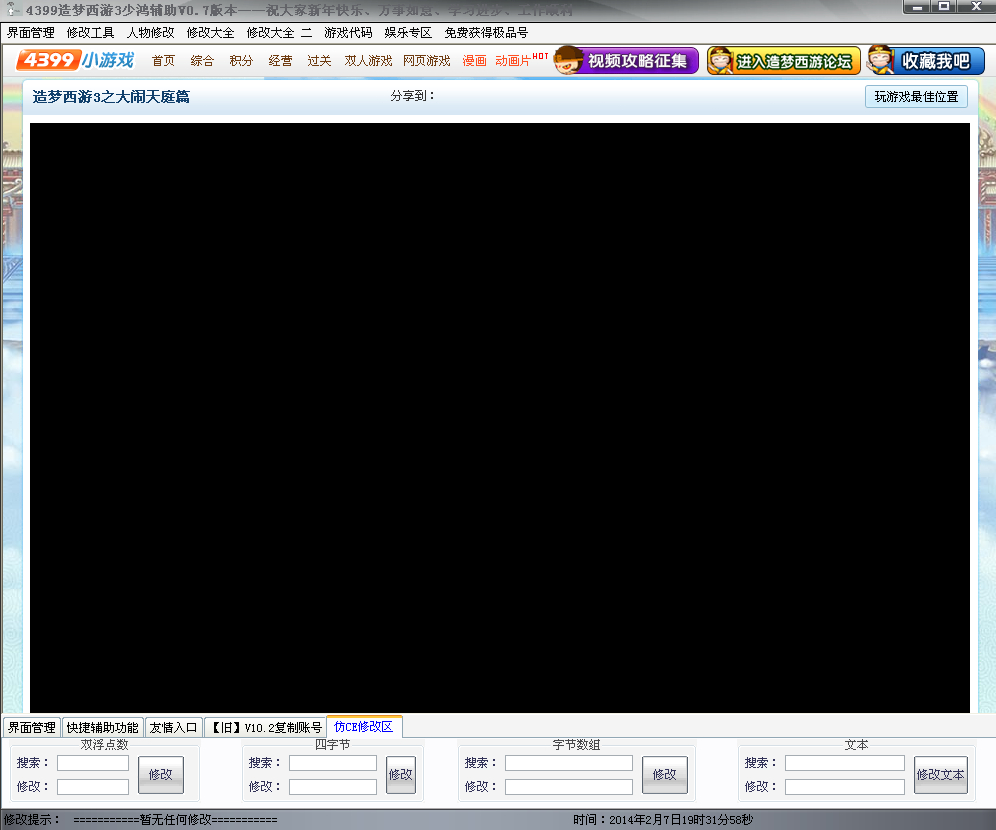996x830 pixels.
Task: Select the 【旧】V10.2复制账号 tab
Action: pyautogui.click(x=265, y=727)
